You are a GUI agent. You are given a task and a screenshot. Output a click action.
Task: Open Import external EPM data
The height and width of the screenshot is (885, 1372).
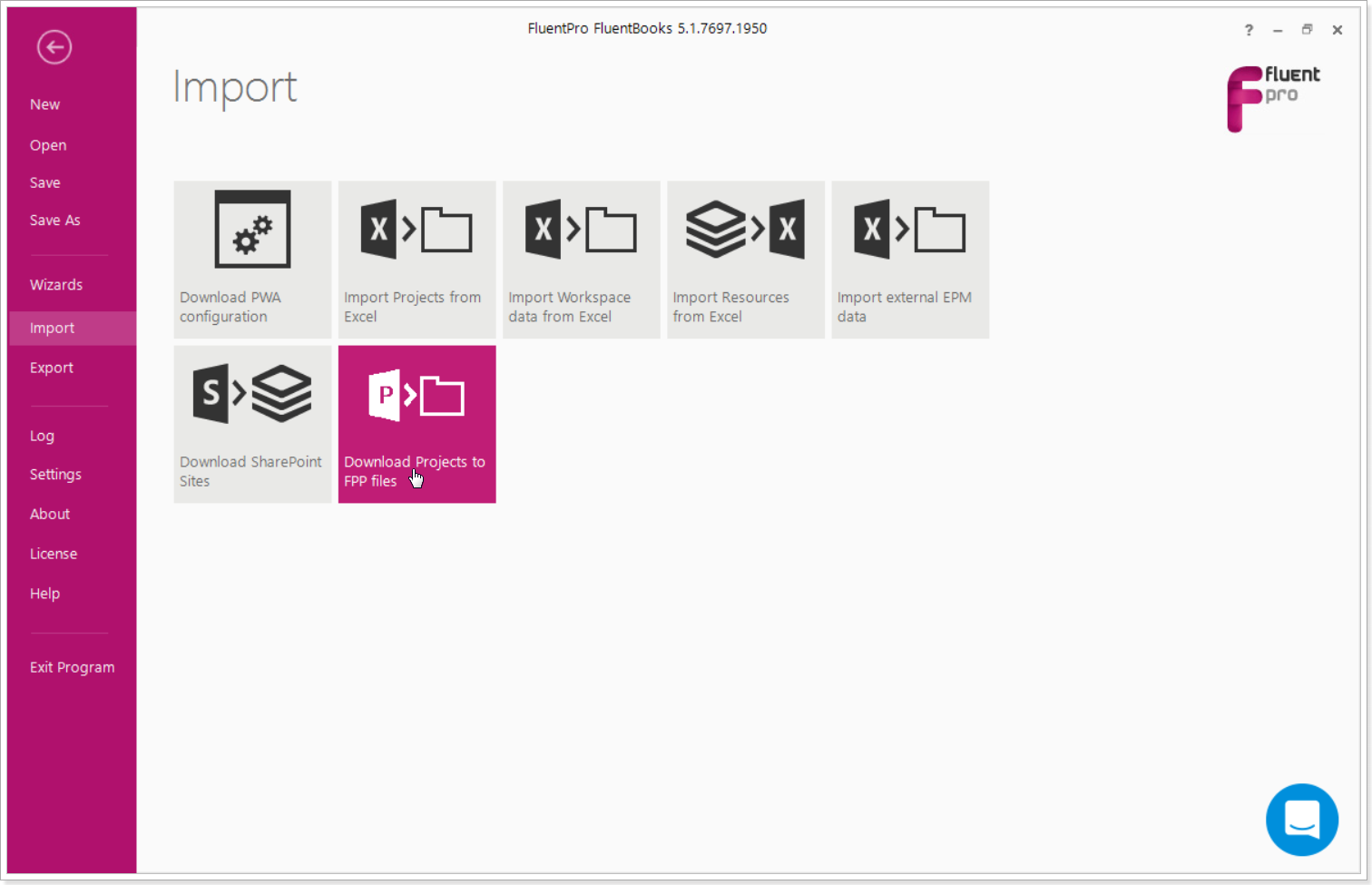[x=909, y=260]
